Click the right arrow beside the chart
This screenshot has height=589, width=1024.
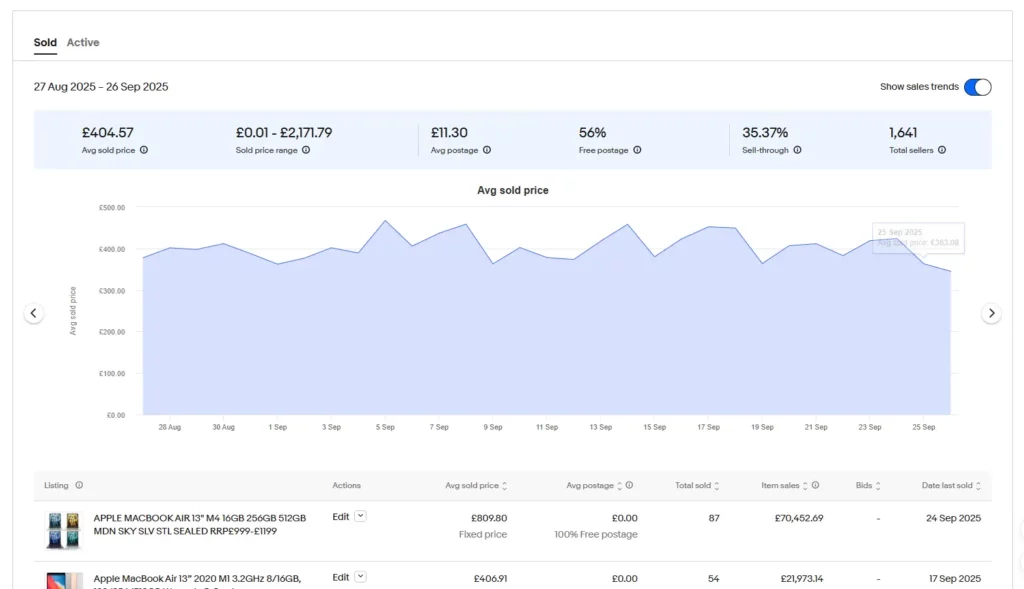[991, 312]
